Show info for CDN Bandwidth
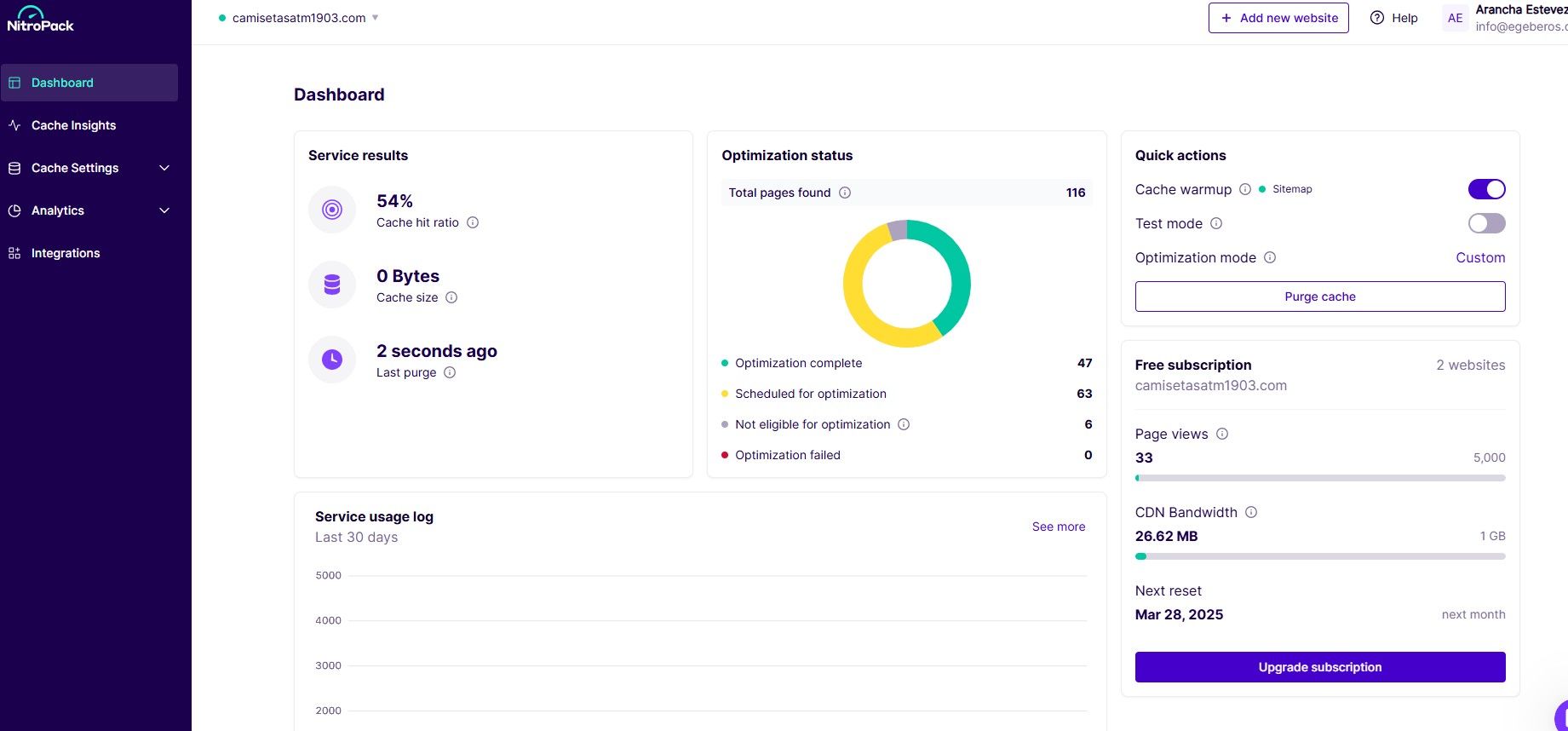This screenshot has height=731, width=1568. click(x=1251, y=512)
